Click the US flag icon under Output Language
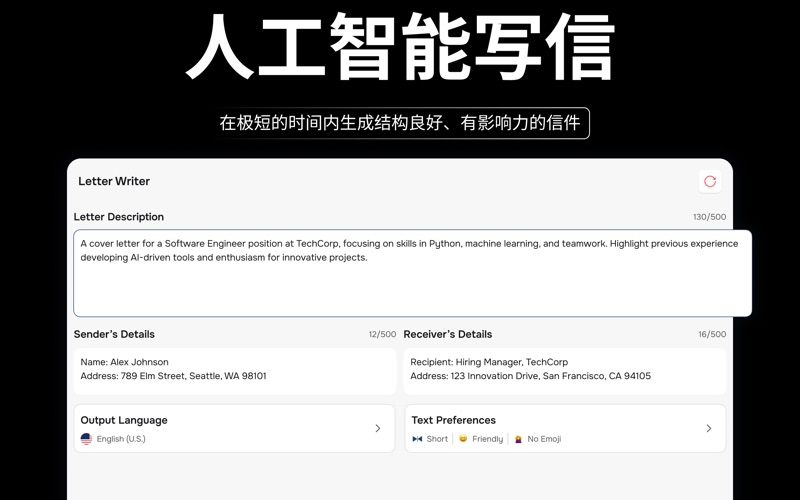The width and height of the screenshot is (800, 500). (86, 439)
